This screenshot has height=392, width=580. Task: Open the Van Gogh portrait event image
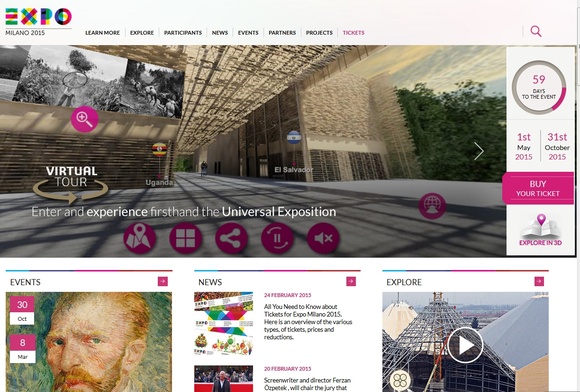[x=89, y=342]
